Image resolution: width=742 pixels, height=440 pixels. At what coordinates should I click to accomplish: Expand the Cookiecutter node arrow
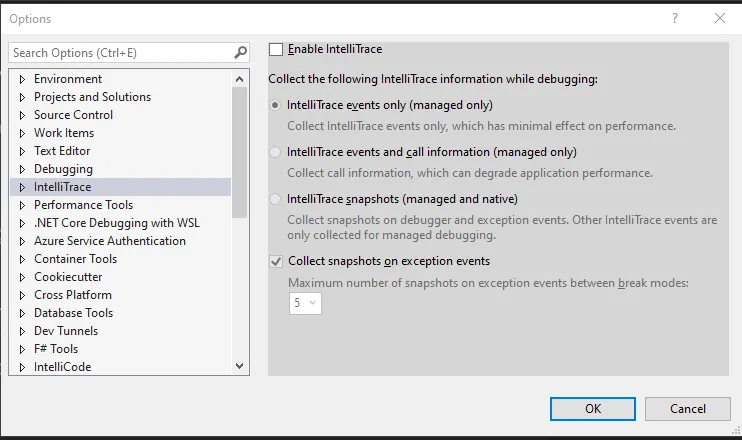tap(22, 277)
